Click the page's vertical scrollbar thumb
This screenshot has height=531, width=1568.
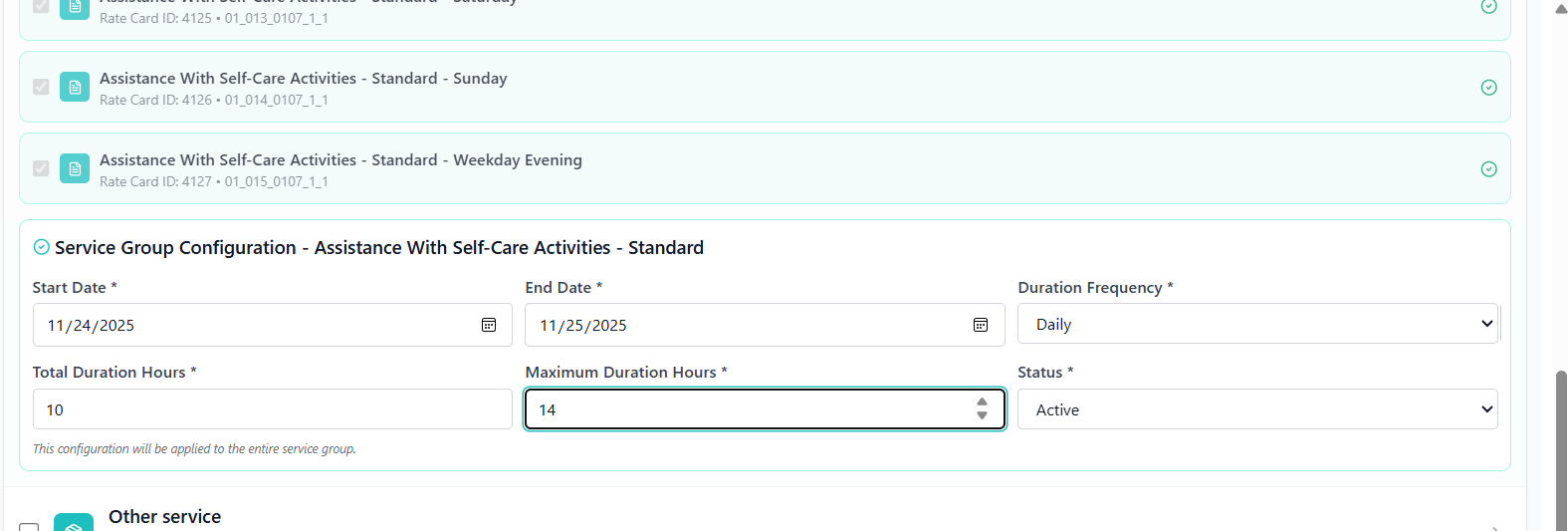click(1561, 448)
